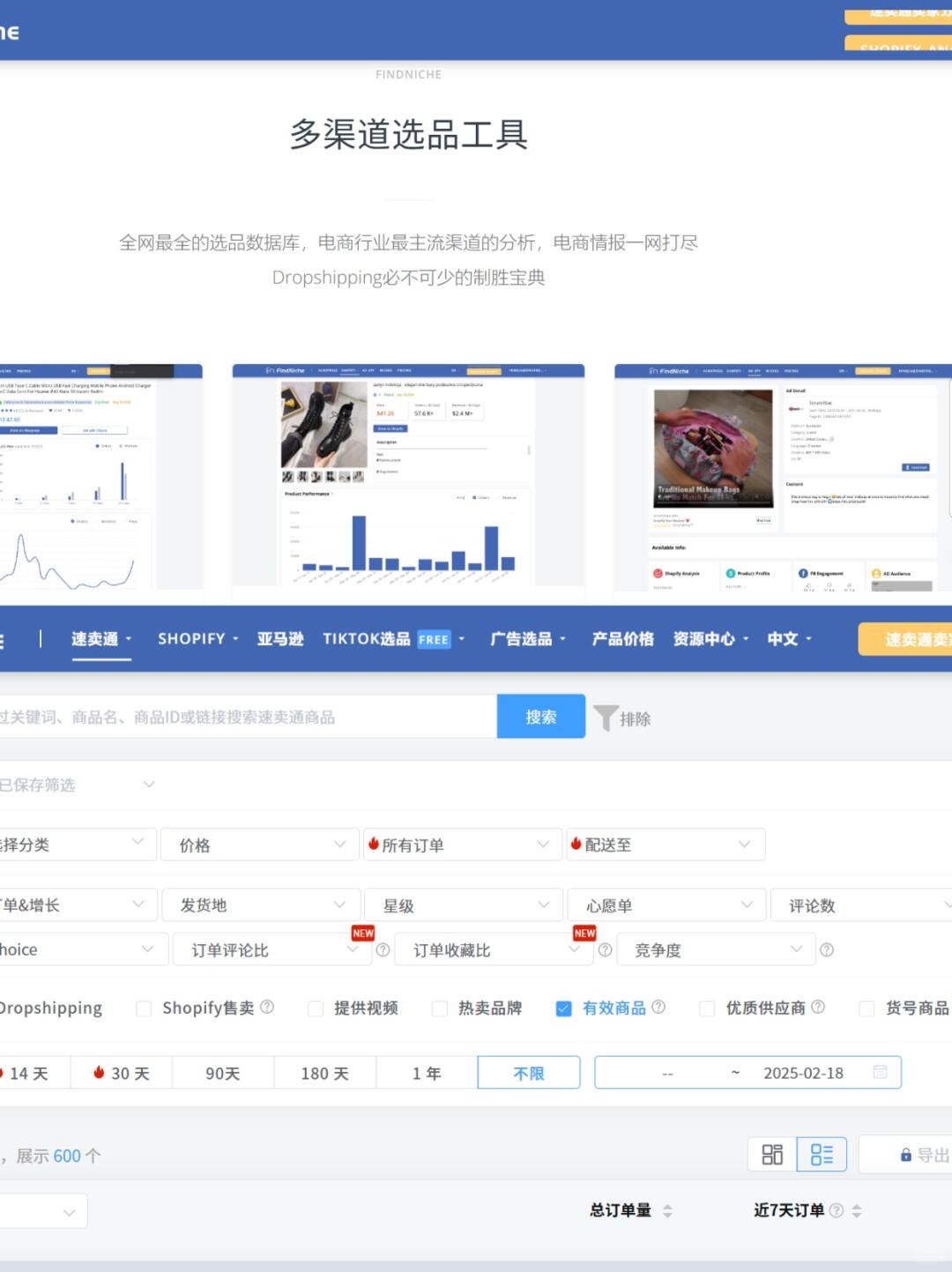
Task: Enable the 提供视频 checkbox
Action: click(x=316, y=1008)
